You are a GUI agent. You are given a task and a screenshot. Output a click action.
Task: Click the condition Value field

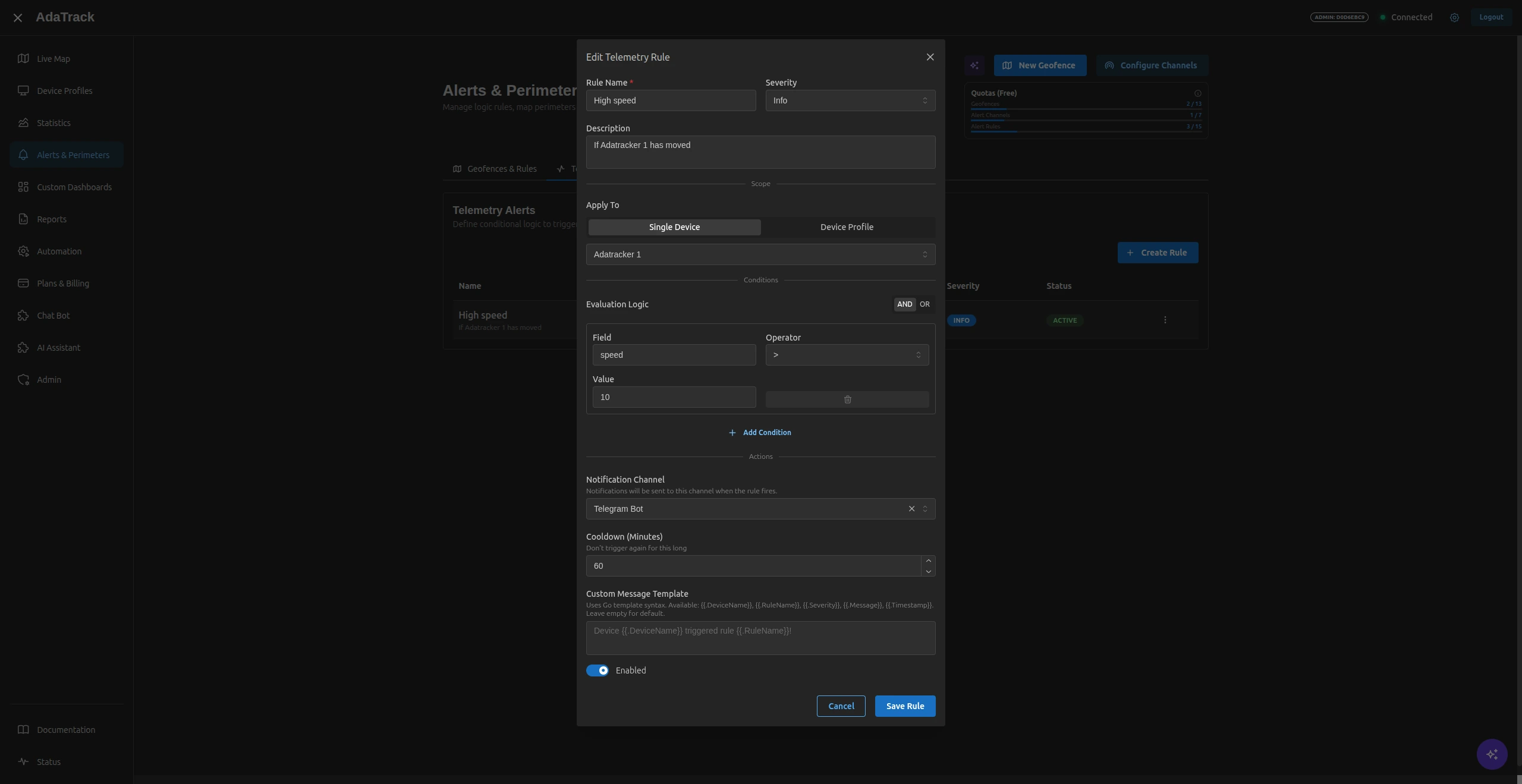(674, 397)
